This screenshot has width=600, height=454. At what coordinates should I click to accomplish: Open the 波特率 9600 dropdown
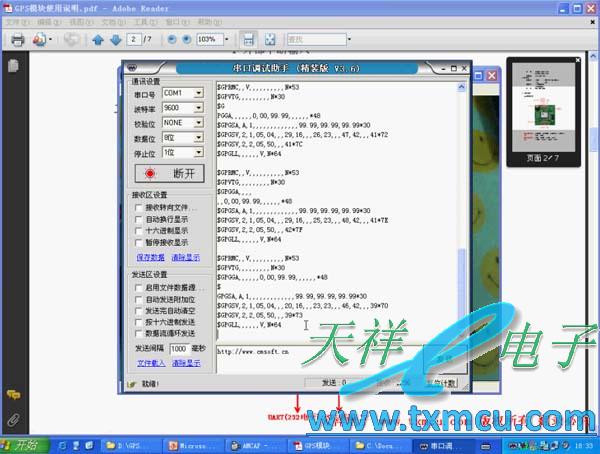(198, 108)
